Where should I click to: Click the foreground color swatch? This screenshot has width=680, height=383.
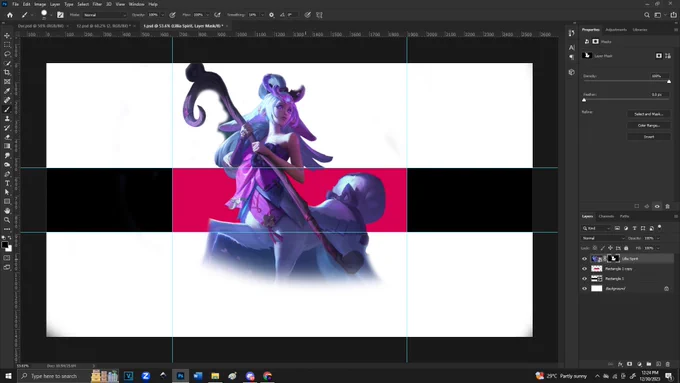click(5, 245)
